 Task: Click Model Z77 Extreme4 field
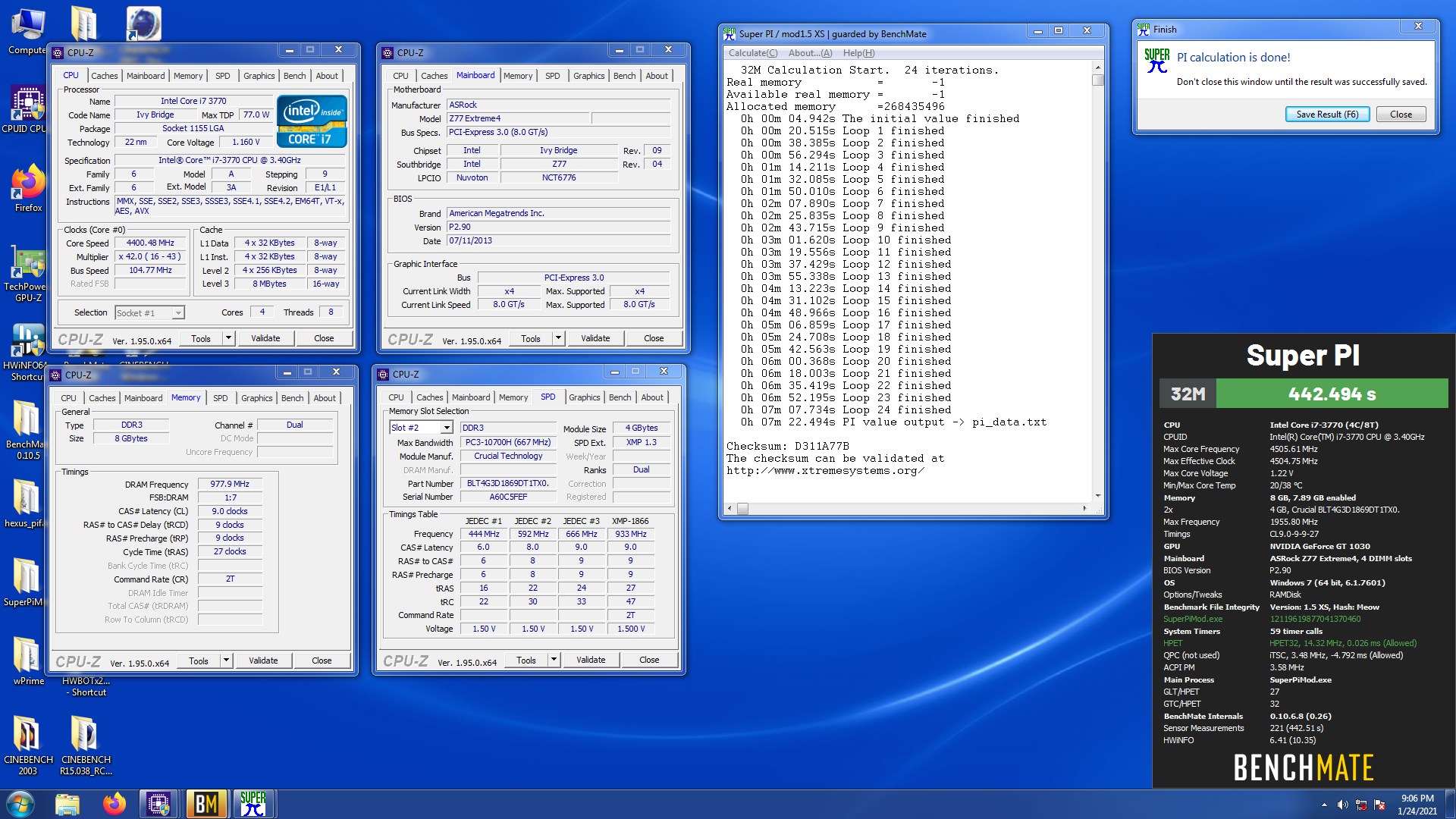coord(518,118)
